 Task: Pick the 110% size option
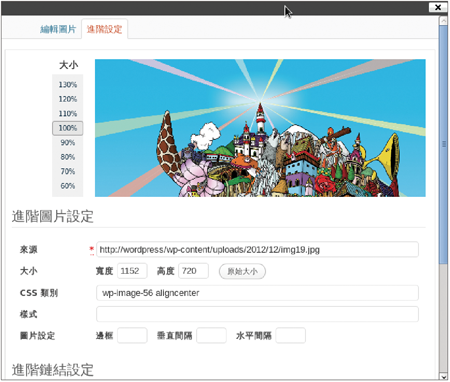pyautogui.click(x=68, y=114)
